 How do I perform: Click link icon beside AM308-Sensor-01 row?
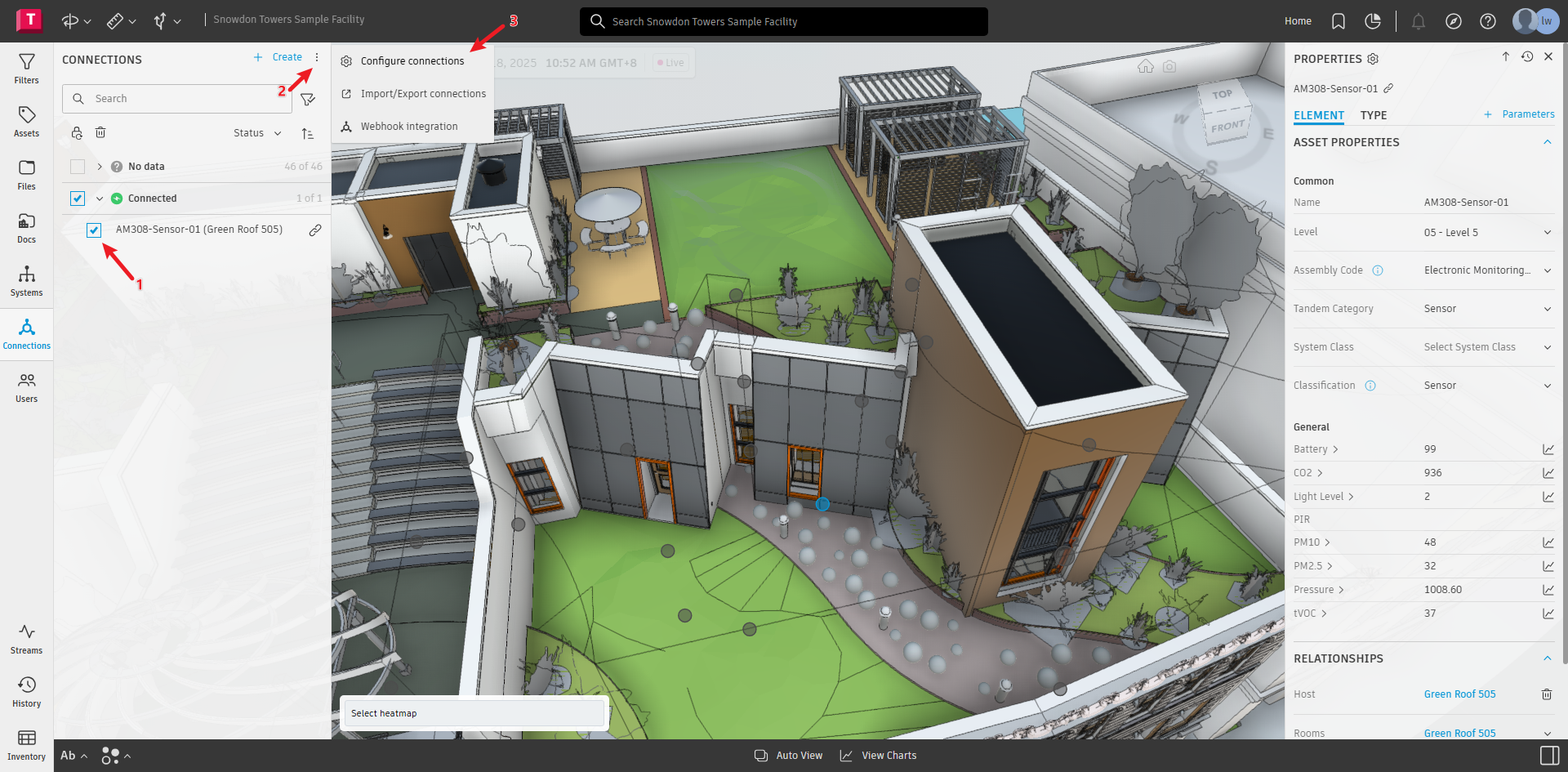click(314, 230)
